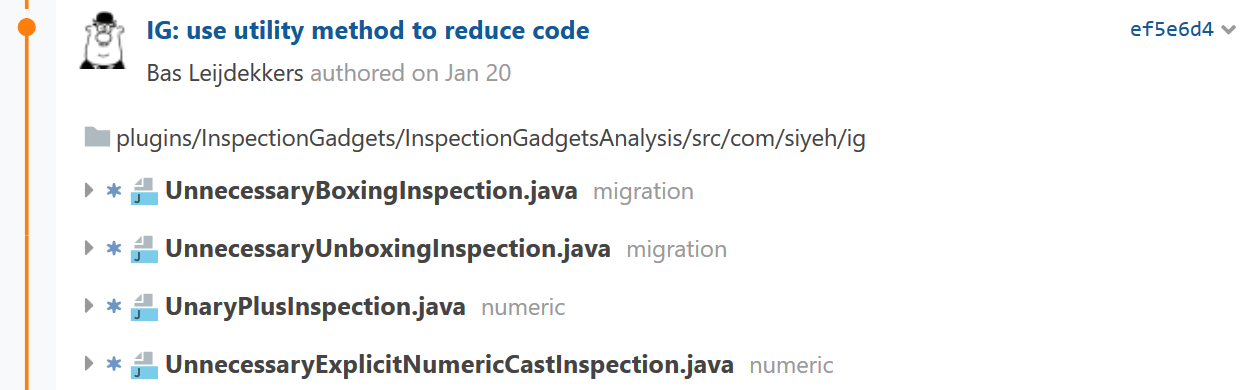Select the author name Bas Leijdekkers
Viewport: 1244px width, 390px height.
click(225, 75)
